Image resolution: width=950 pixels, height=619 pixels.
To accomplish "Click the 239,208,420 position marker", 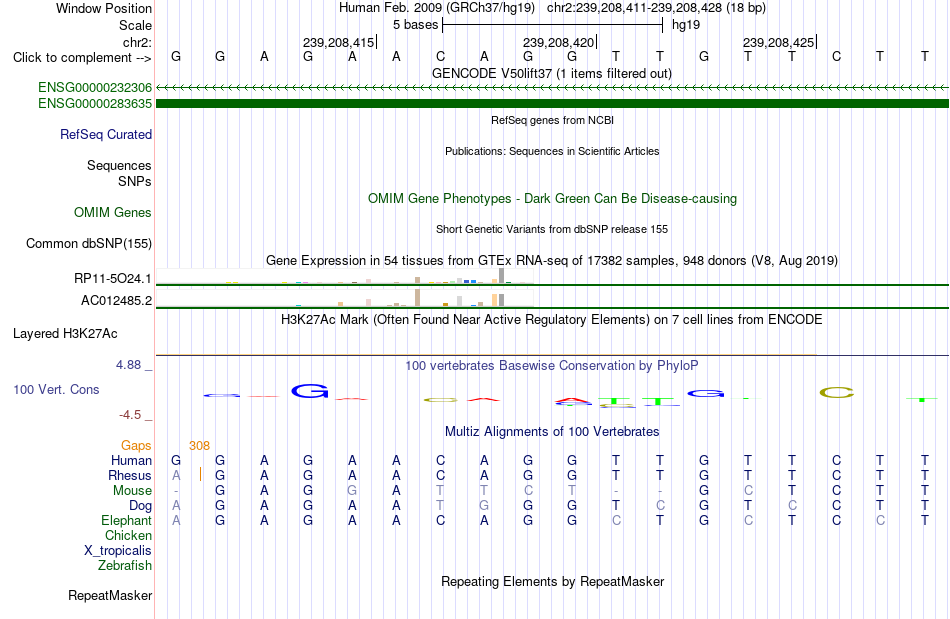I will coord(559,42).
